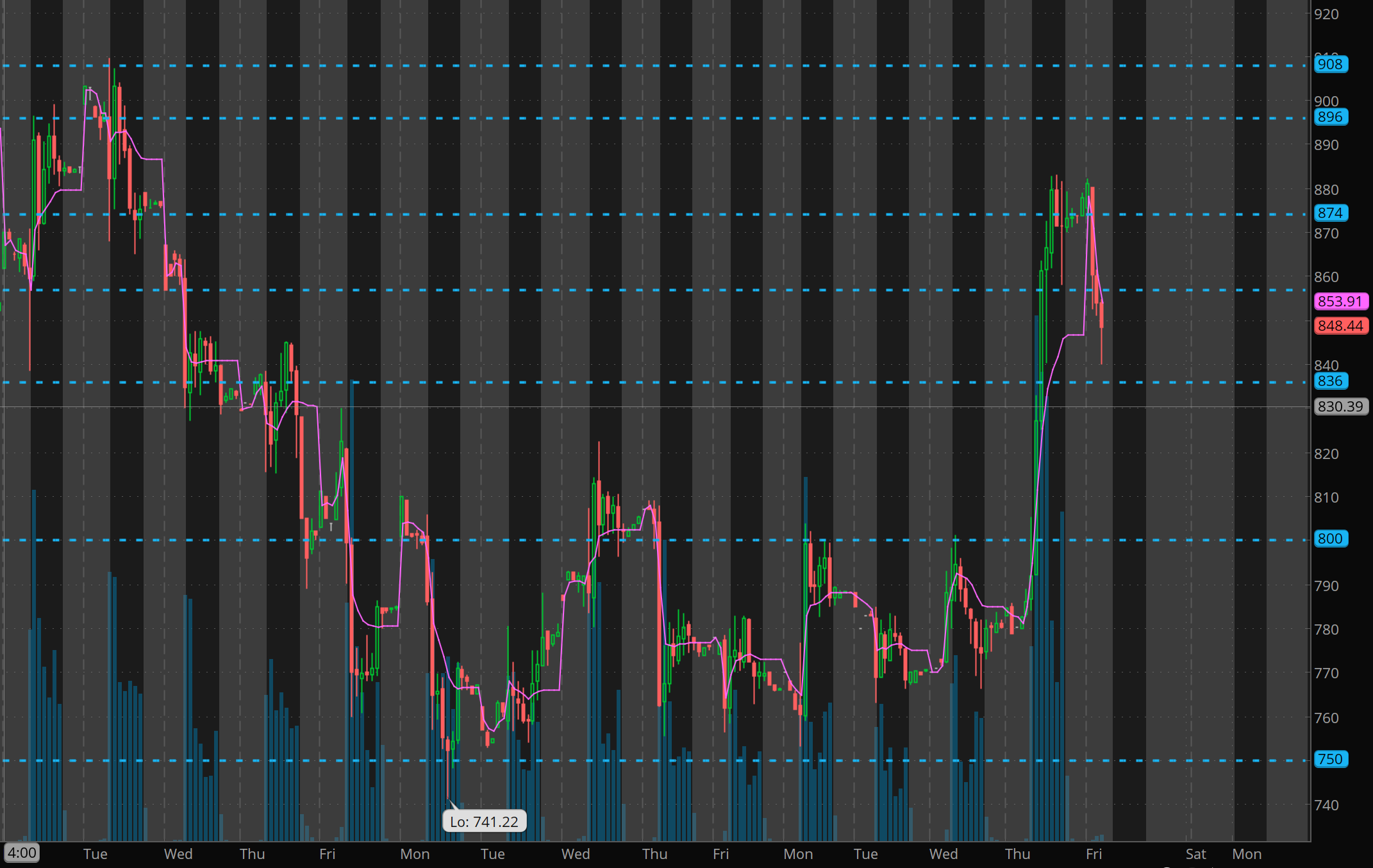1373x868 pixels.
Task: Click the 908 price level label
Action: click(1330, 65)
